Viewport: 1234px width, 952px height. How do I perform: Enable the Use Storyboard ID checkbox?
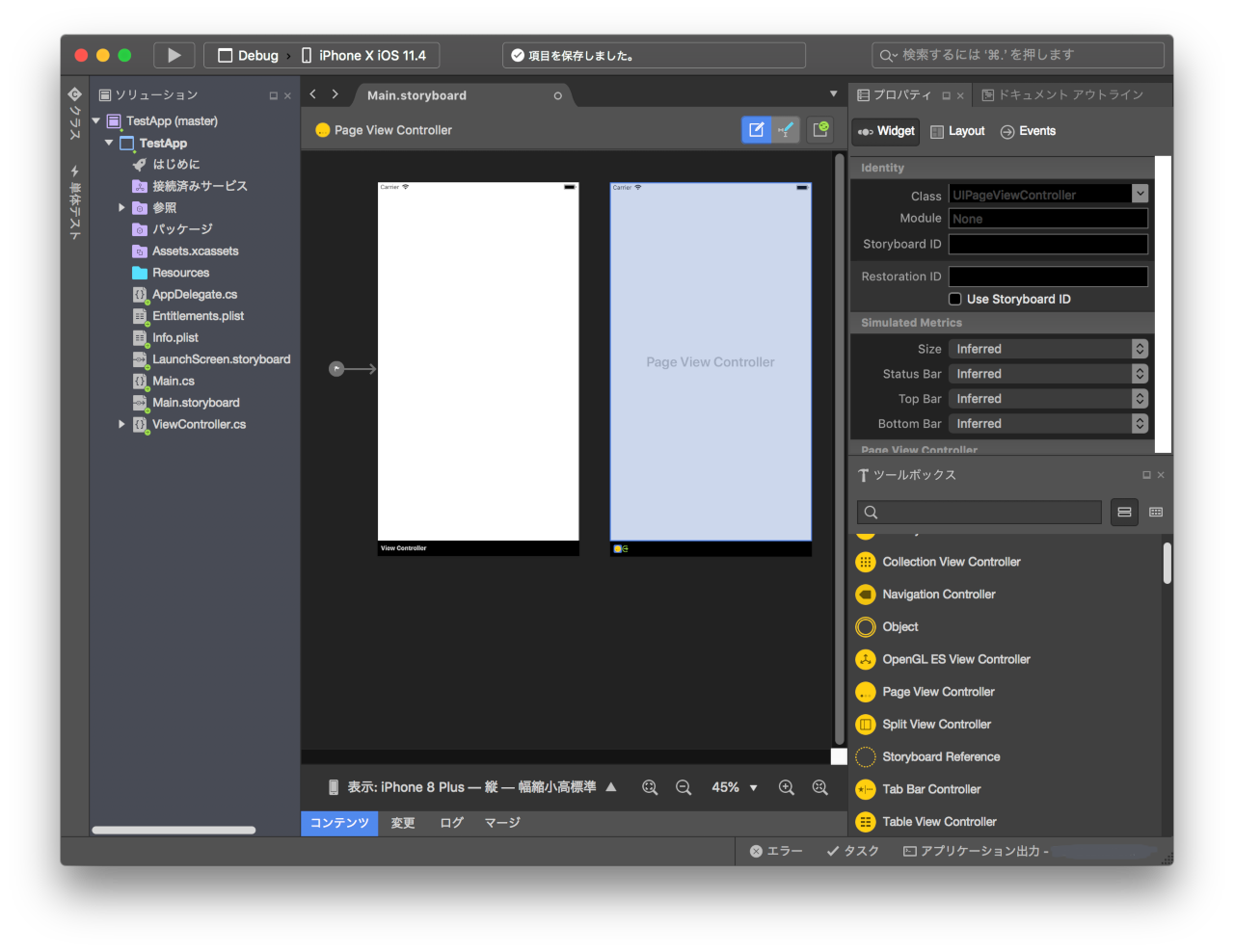(x=955, y=299)
